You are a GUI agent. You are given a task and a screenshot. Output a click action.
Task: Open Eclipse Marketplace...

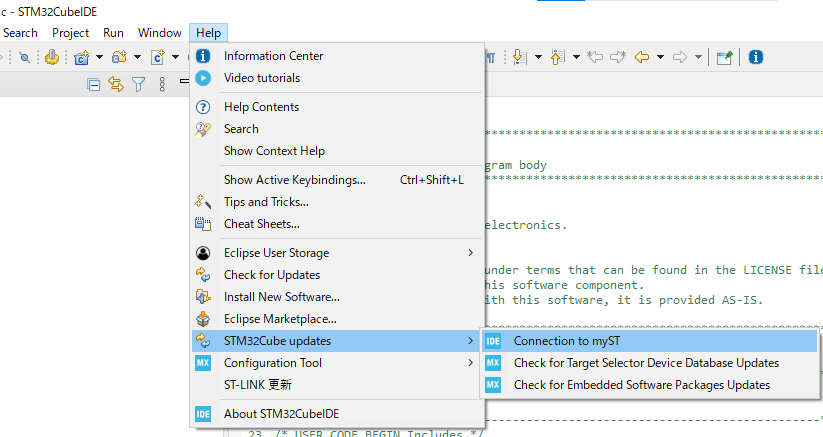[x=337, y=319]
